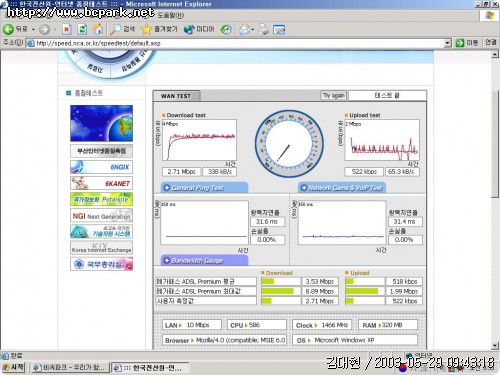Click 8.89 Mbps maximum download value
500x375 pixels.
click(x=319, y=291)
